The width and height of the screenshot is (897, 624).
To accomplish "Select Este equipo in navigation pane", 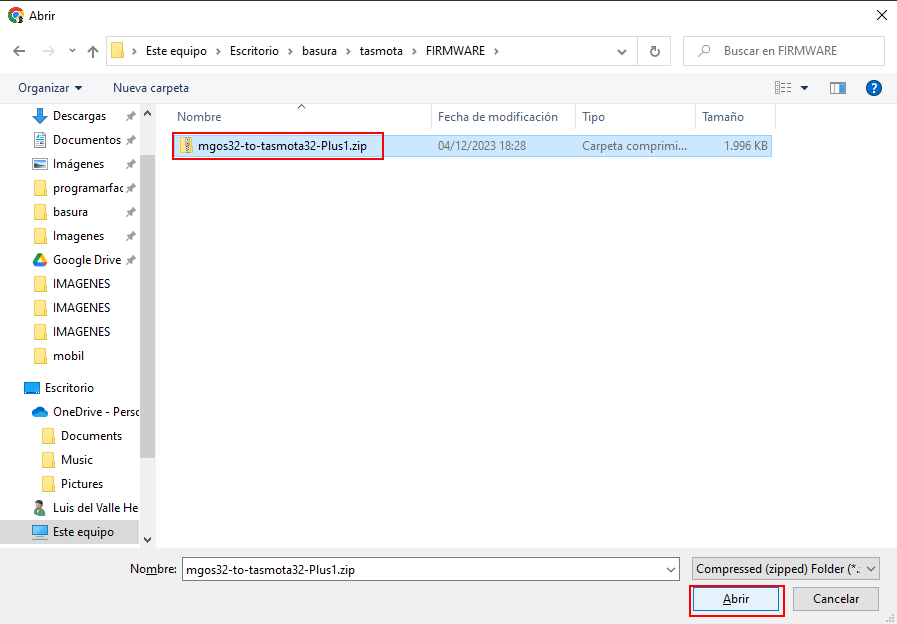I will [83, 532].
